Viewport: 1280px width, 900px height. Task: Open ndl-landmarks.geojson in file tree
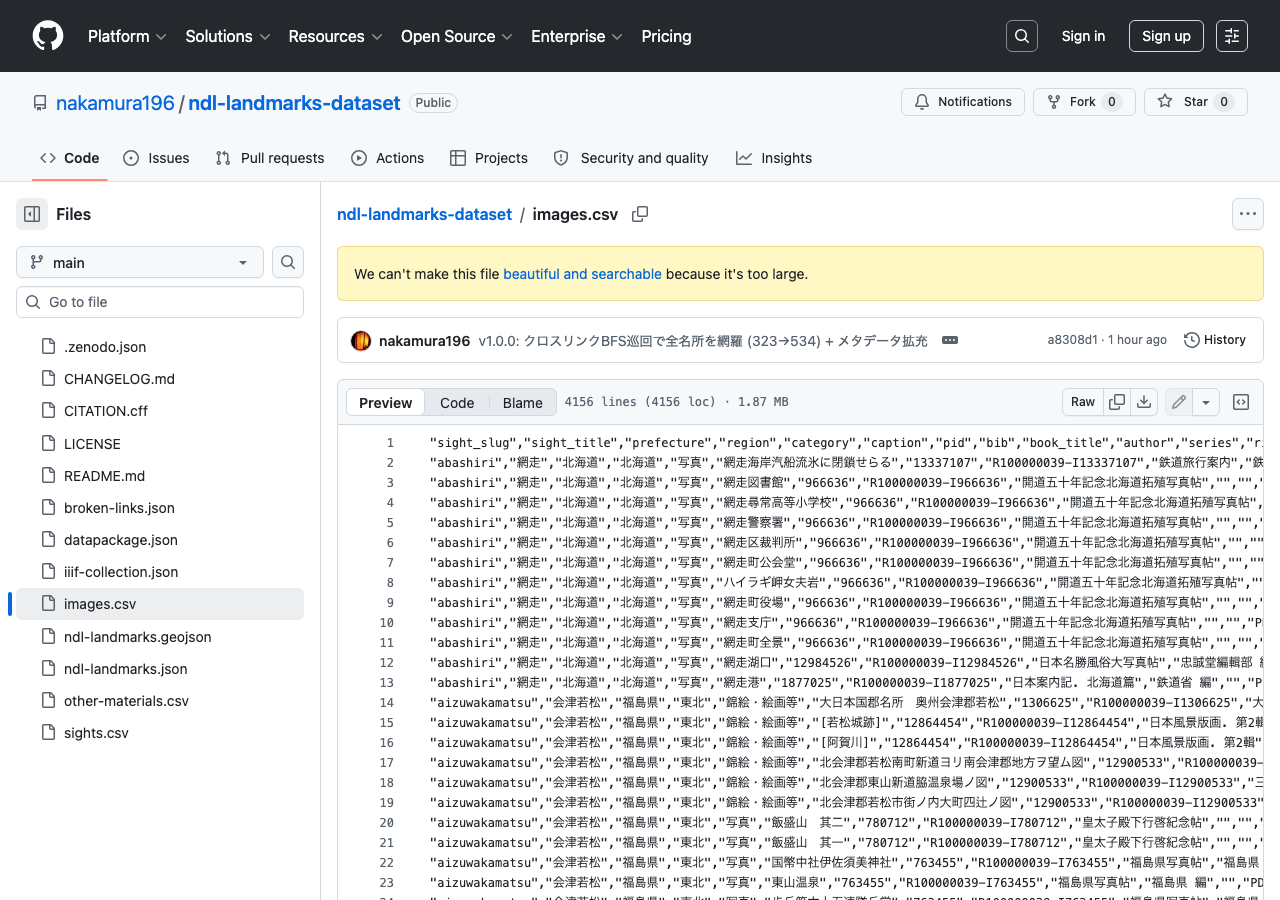(160, 637)
